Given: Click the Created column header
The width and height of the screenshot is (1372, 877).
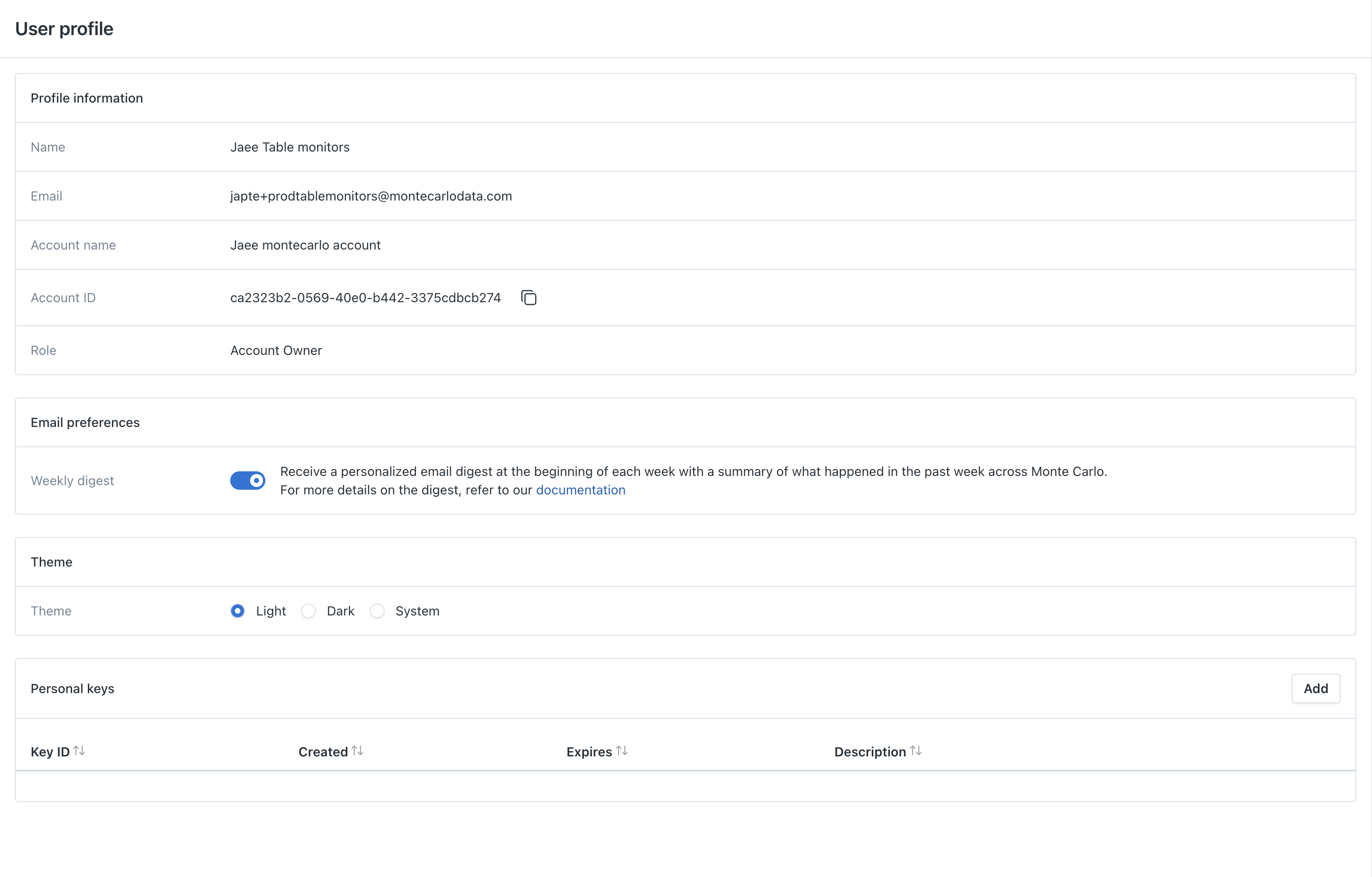Looking at the screenshot, I should 323,752.
